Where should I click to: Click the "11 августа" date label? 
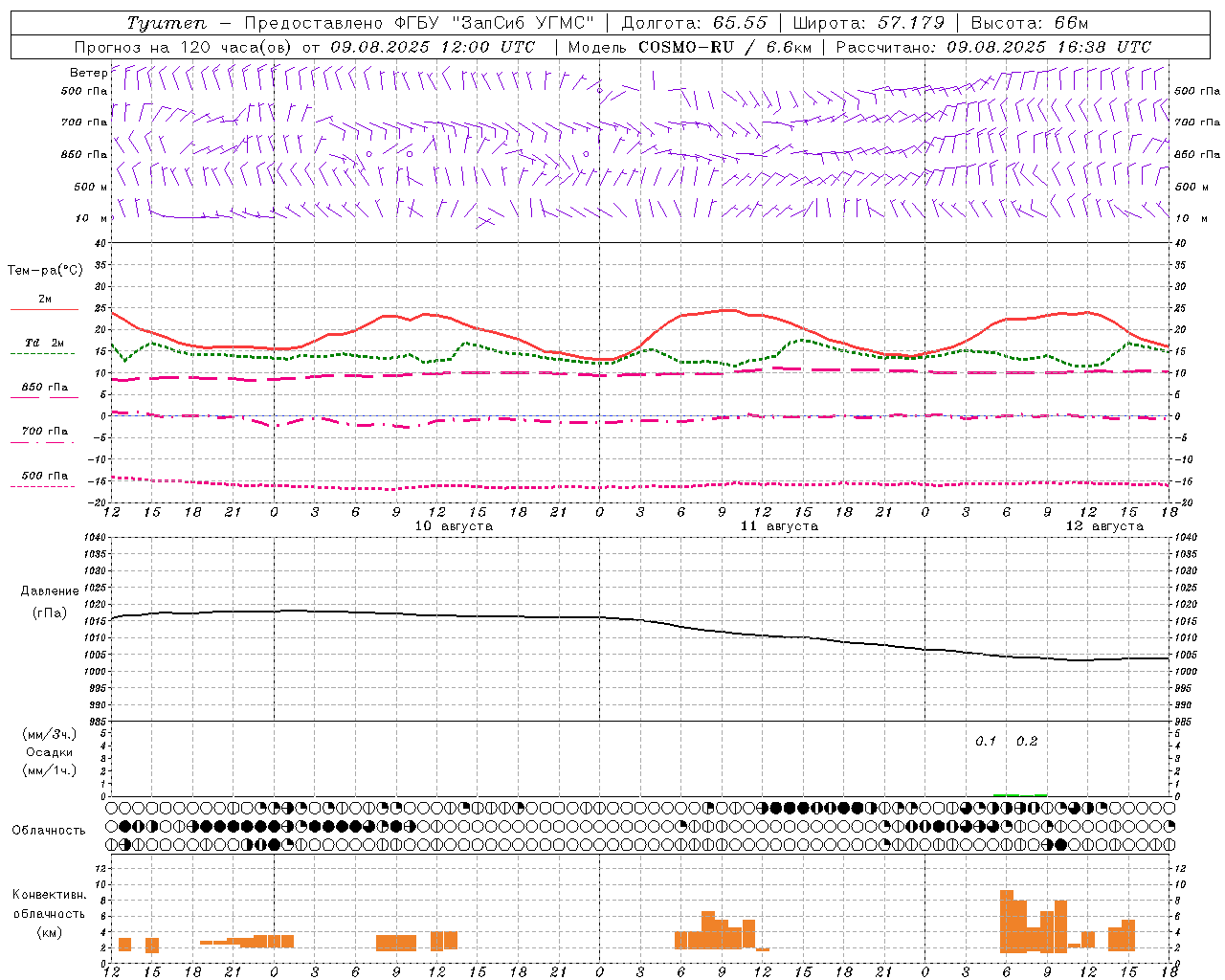779,526
